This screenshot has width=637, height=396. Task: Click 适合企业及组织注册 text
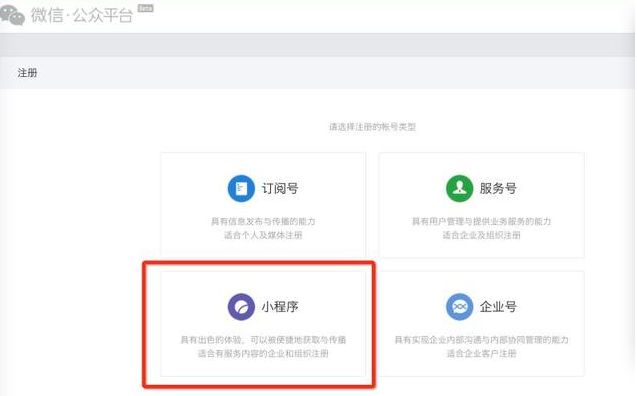pos(481,235)
